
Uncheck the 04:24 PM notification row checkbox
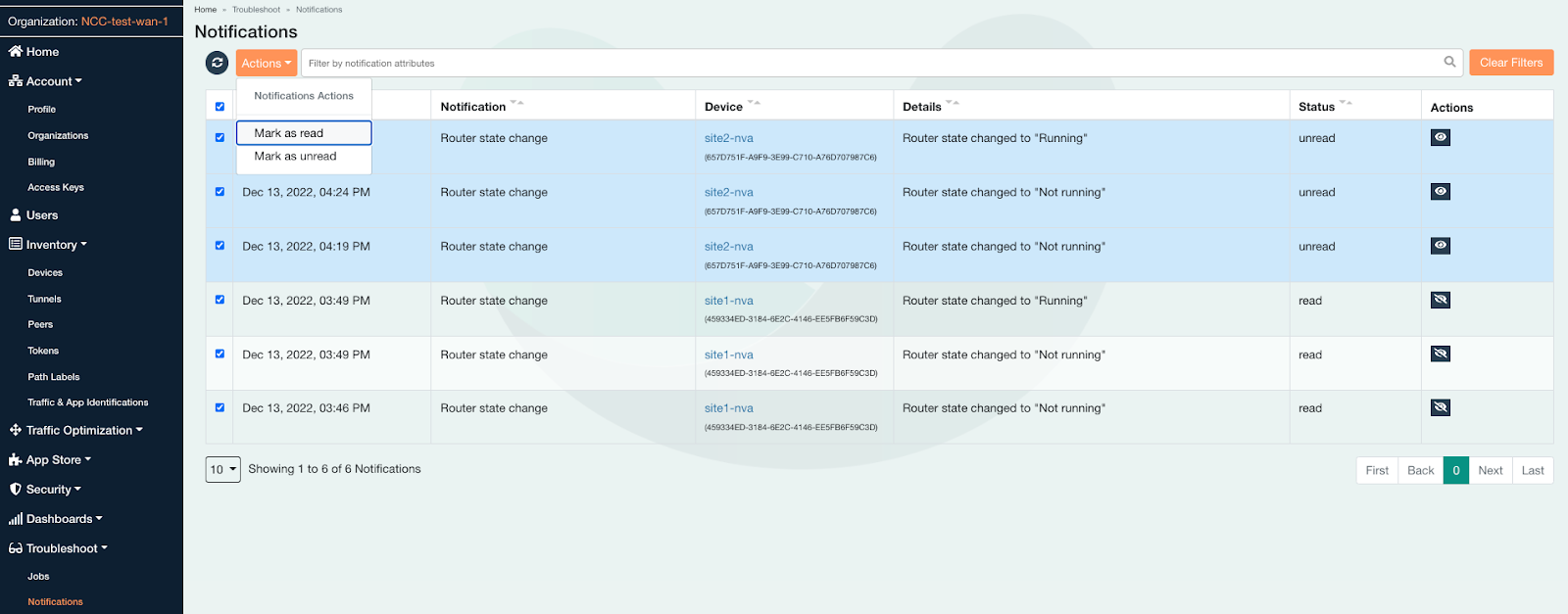pyautogui.click(x=220, y=192)
